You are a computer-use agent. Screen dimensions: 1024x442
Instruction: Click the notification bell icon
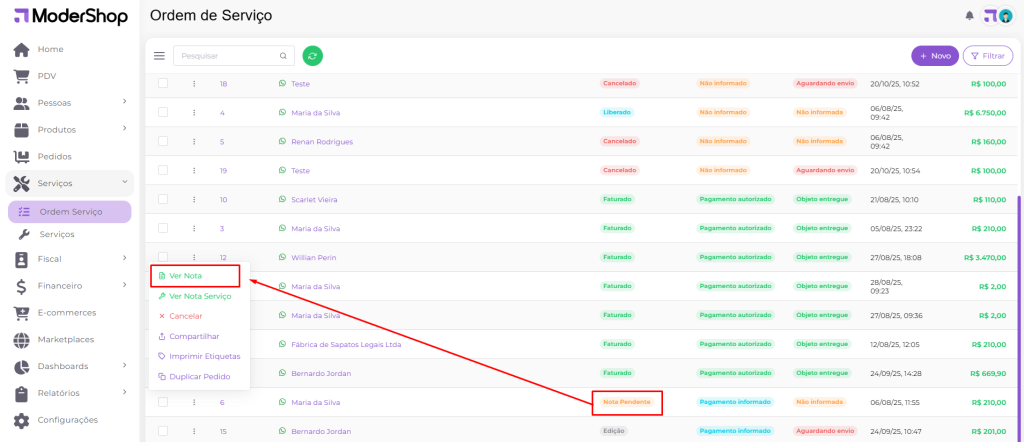[969, 15]
